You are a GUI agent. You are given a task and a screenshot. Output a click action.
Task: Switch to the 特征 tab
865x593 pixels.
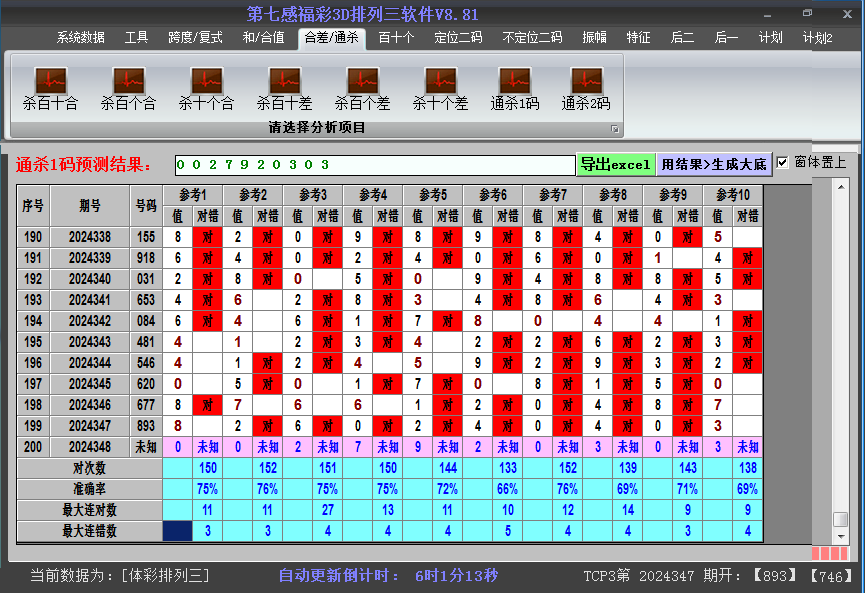[x=638, y=38]
